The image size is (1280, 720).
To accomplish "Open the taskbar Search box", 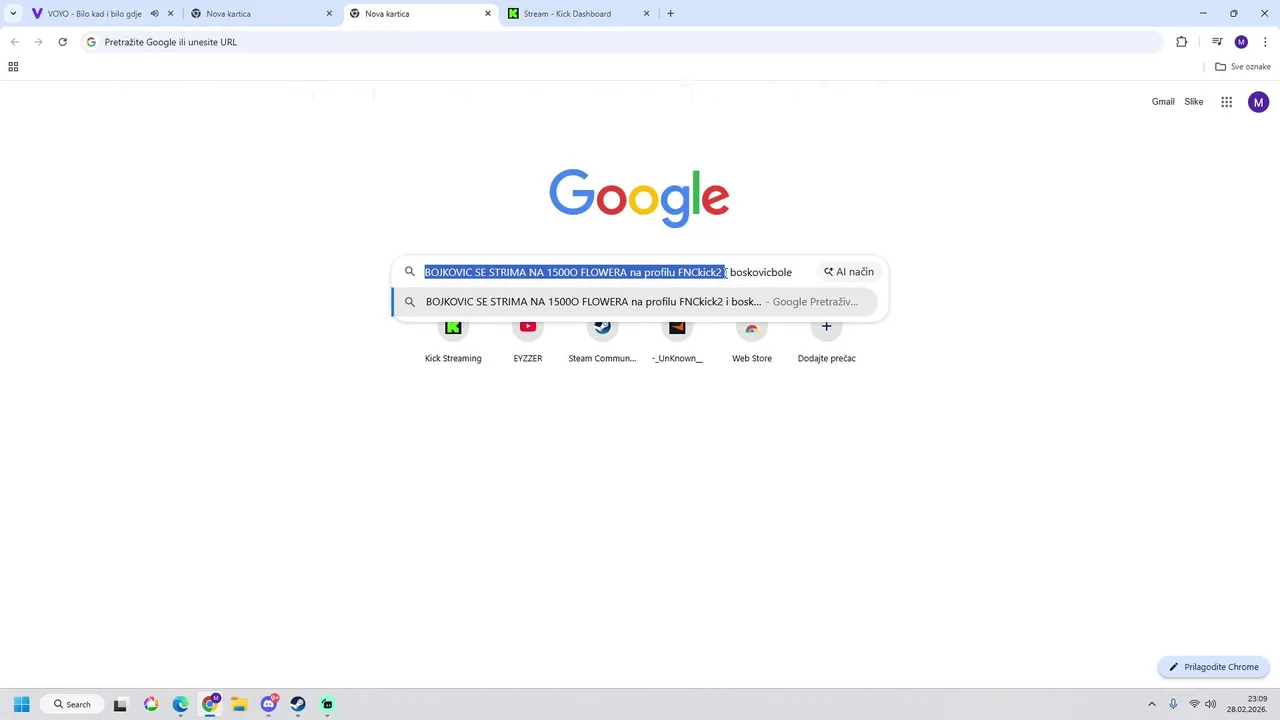I will (x=71, y=704).
